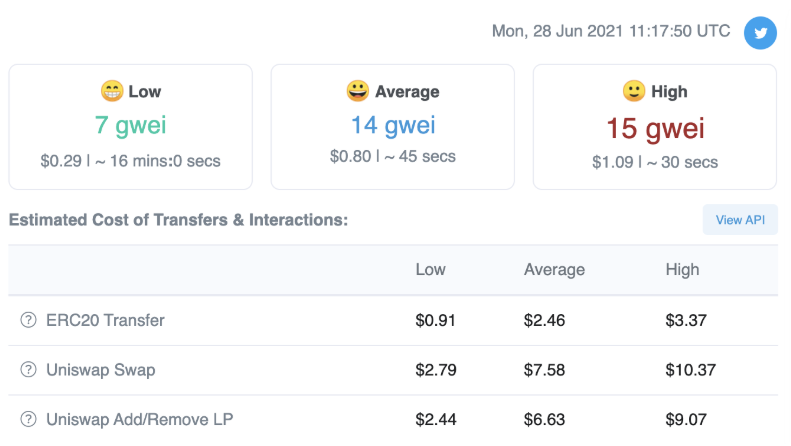This screenshot has width=791, height=446.
Task: Open the View API button
Action: coord(740,220)
